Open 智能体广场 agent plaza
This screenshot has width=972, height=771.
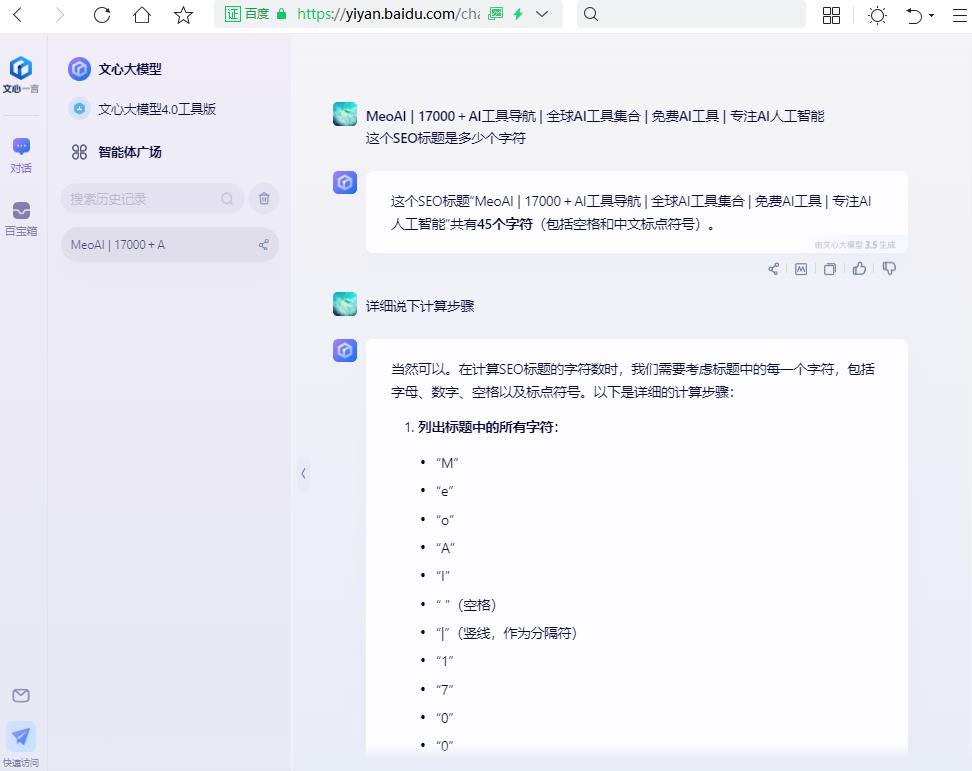pyautogui.click(x=117, y=152)
